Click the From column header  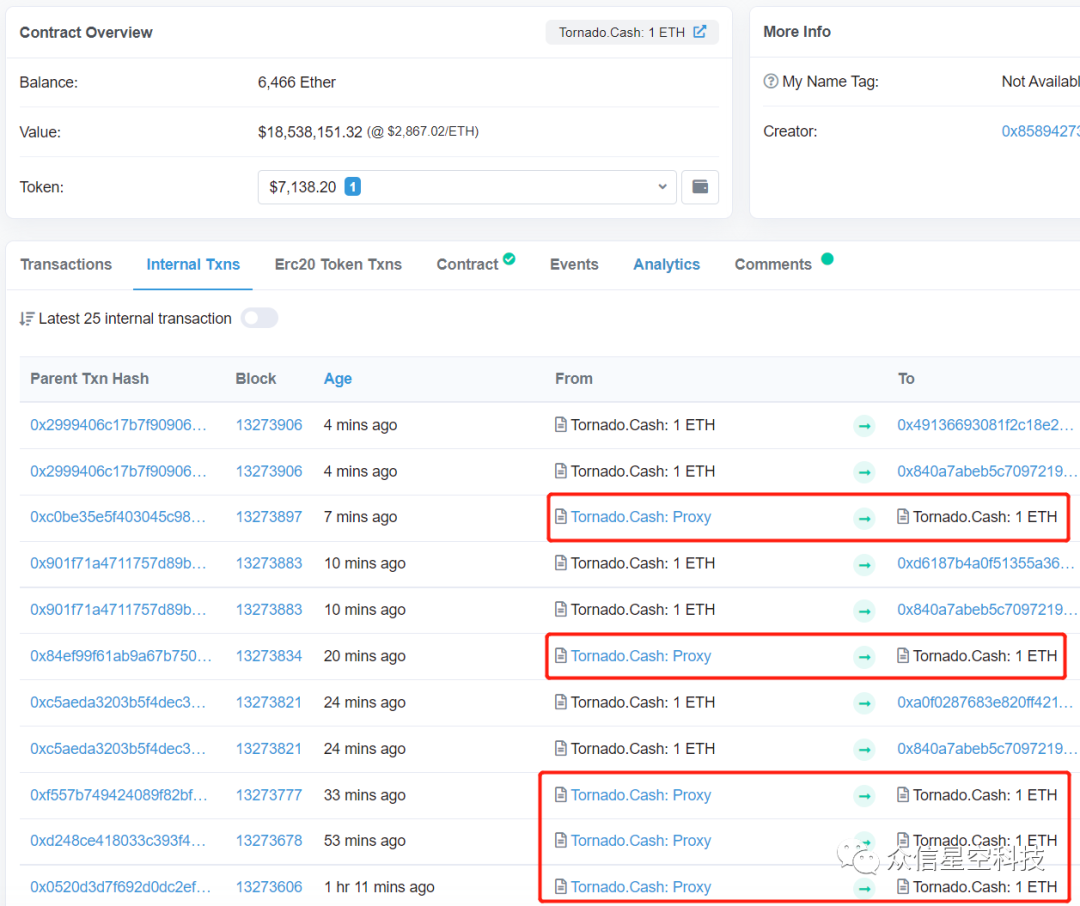point(574,378)
